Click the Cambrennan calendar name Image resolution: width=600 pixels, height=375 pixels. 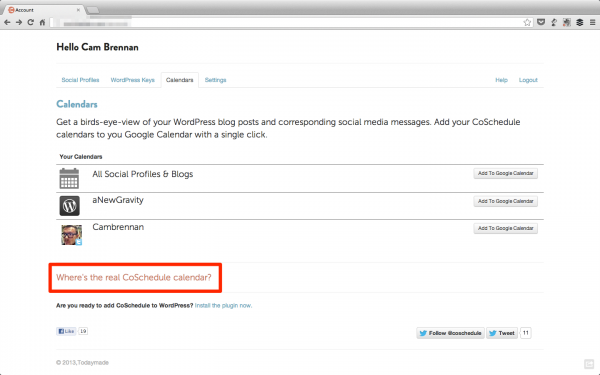(118, 227)
